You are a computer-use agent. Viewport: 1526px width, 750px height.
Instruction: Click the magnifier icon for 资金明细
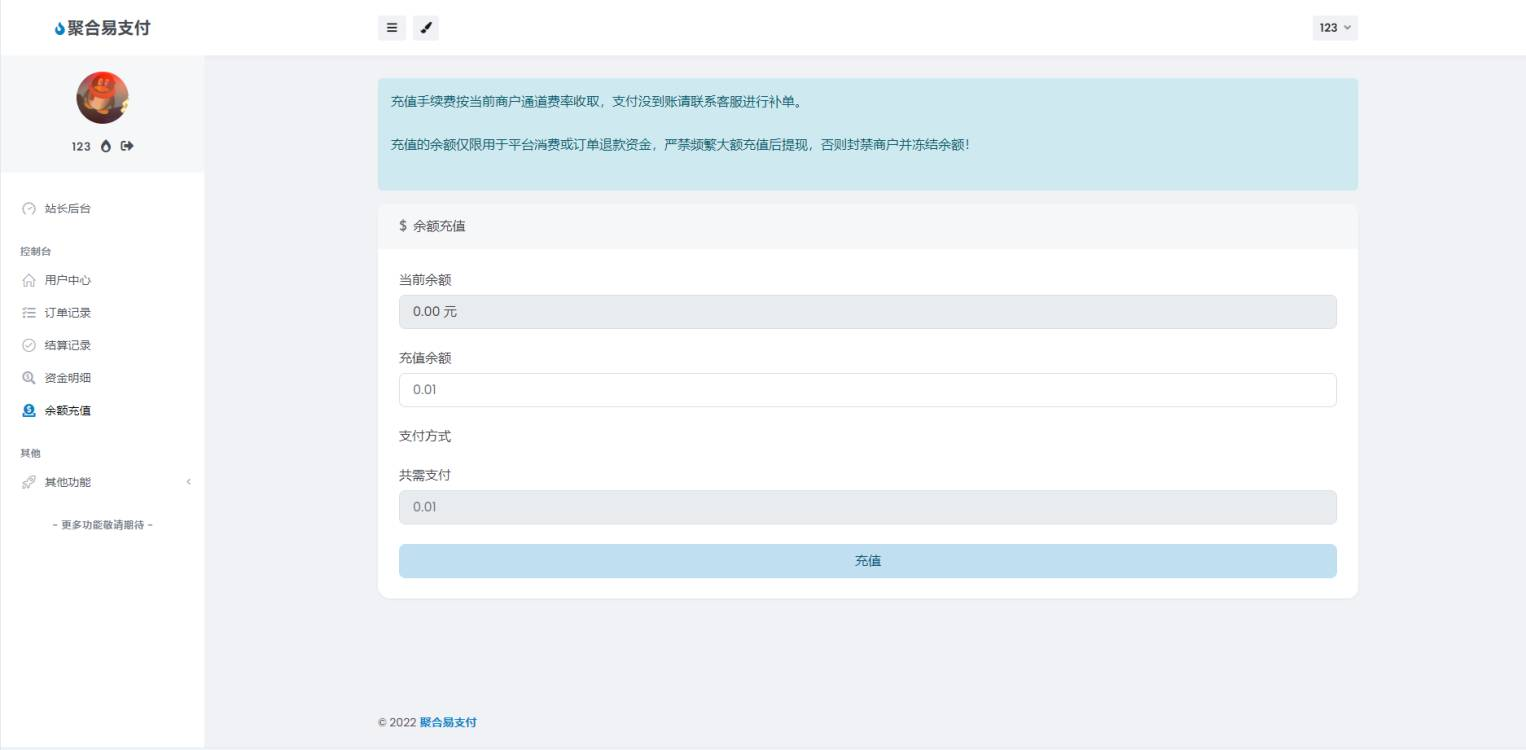tap(29, 378)
